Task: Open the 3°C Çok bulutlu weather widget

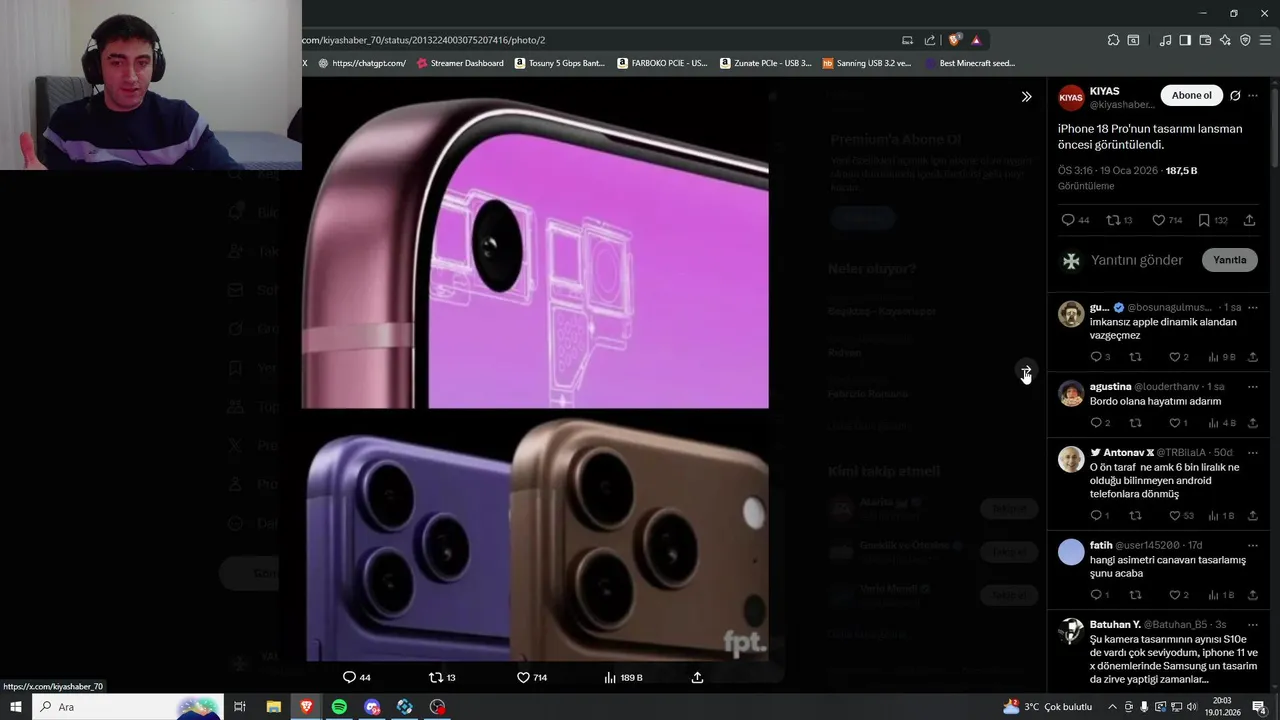Action: [1047, 707]
